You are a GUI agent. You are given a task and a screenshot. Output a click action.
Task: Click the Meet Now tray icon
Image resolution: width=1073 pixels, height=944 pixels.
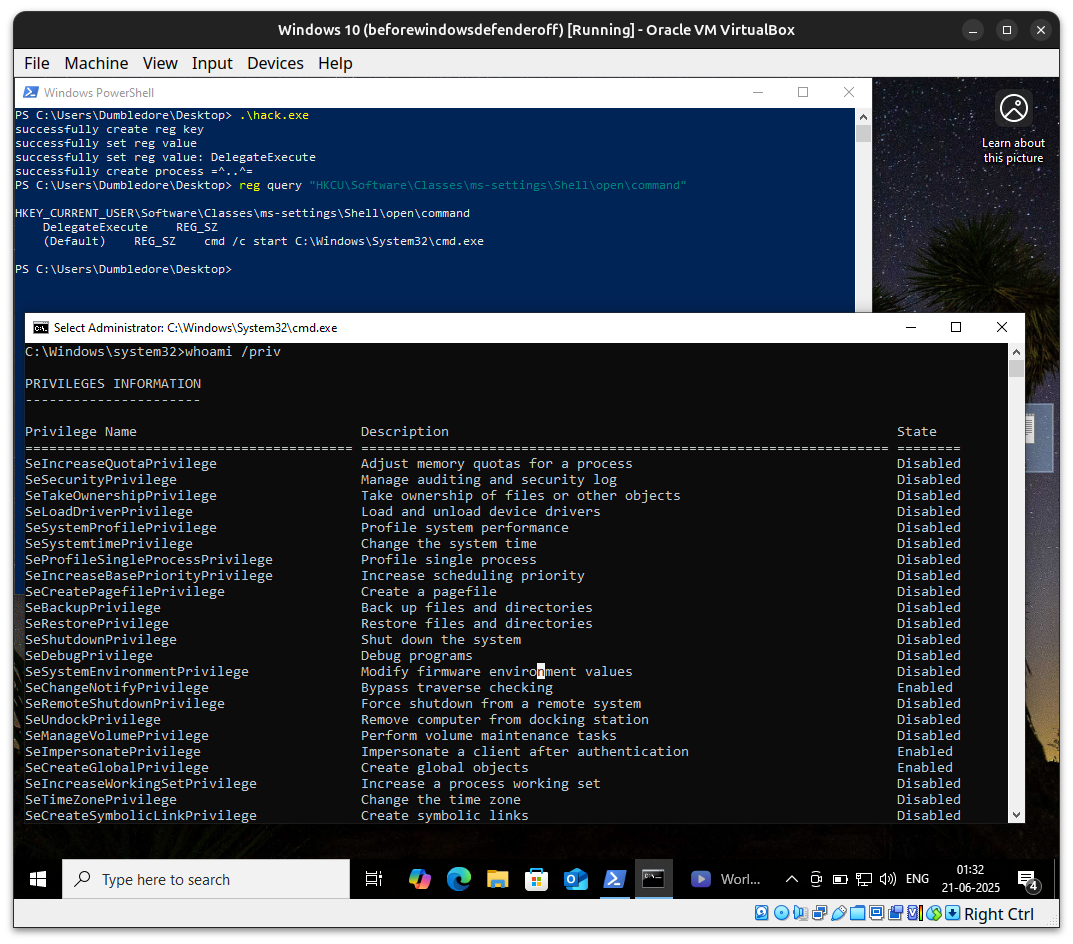click(816, 879)
